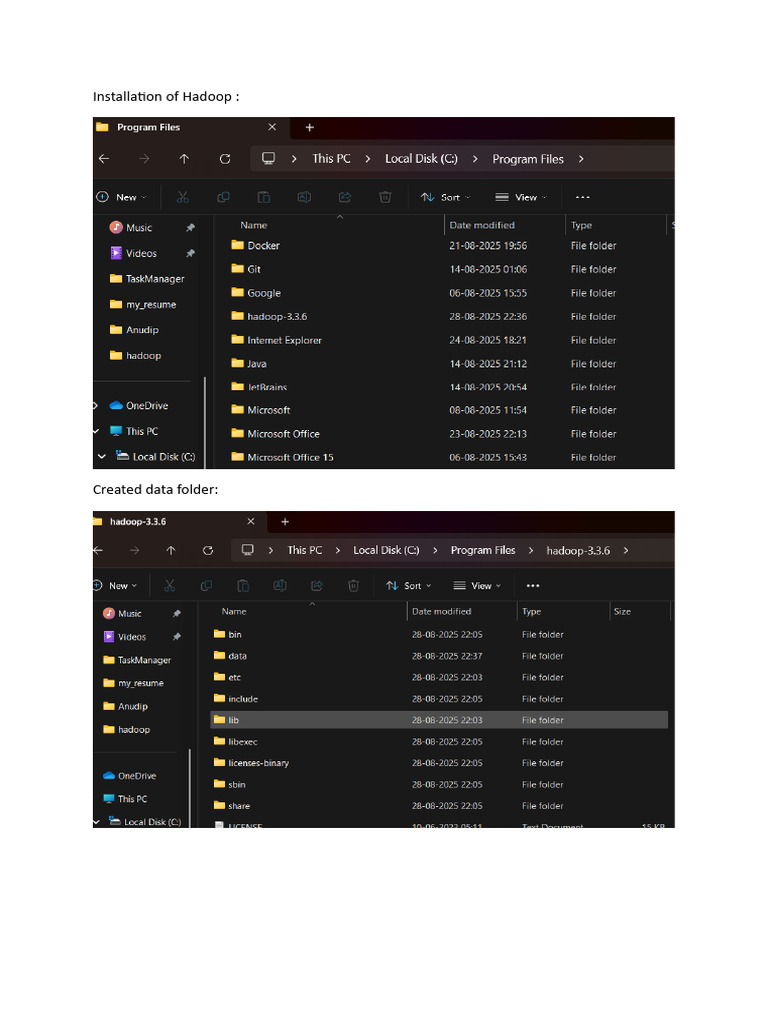Click Delete trash icon in Program Files toolbar
Screen dimensions: 768x1024
pos(385,197)
